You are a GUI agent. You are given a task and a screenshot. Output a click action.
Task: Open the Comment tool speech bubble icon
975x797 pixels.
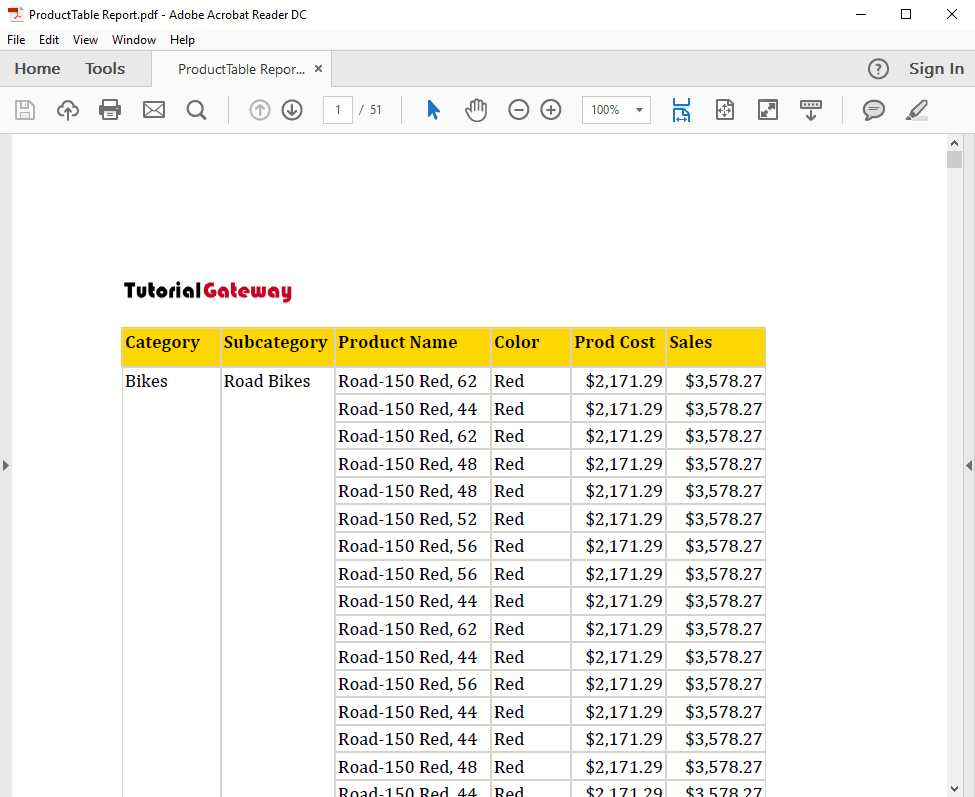pos(873,110)
